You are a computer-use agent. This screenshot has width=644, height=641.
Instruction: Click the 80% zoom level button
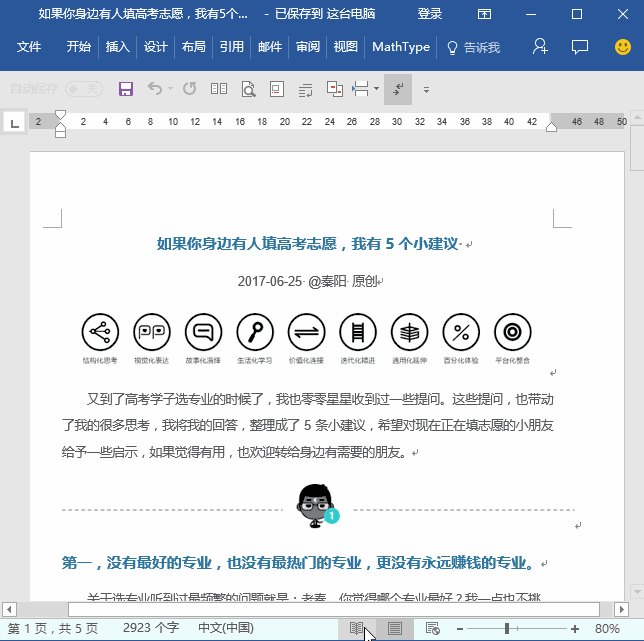click(x=607, y=628)
